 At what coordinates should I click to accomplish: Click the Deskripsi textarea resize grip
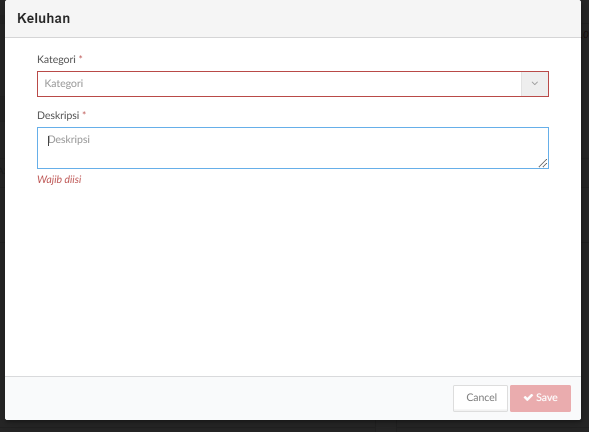(543, 163)
